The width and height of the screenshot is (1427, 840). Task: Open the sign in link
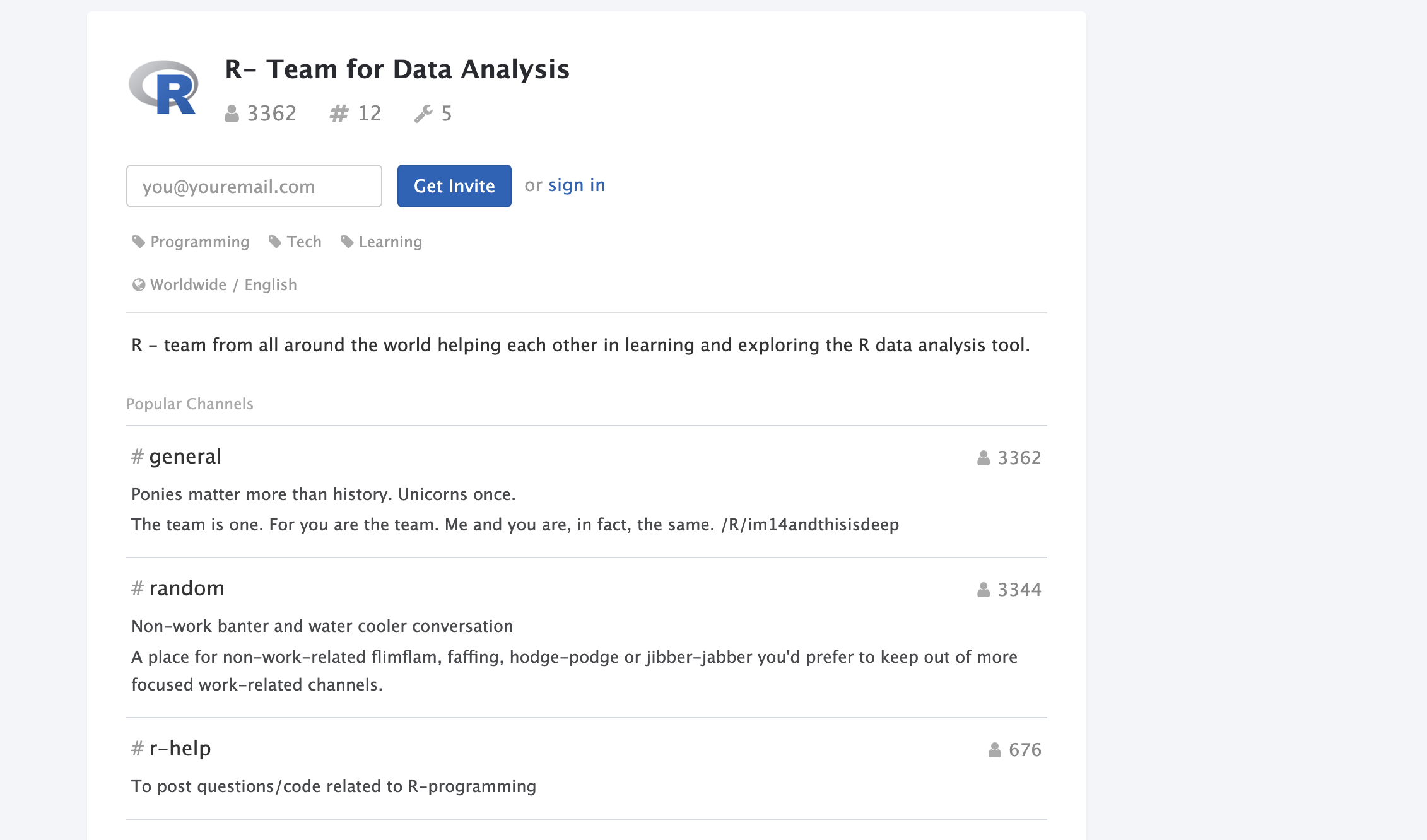(x=576, y=184)
